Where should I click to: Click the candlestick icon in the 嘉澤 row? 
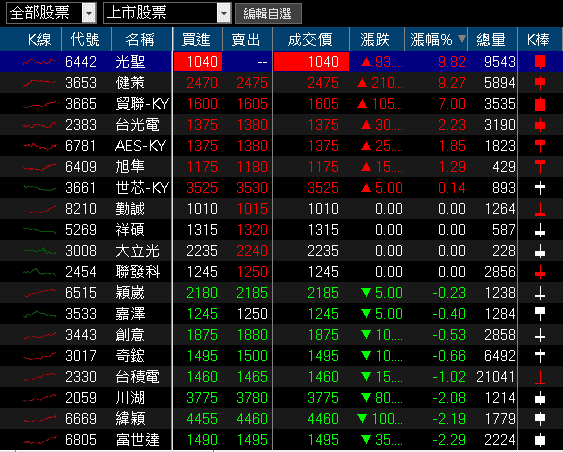540,314
